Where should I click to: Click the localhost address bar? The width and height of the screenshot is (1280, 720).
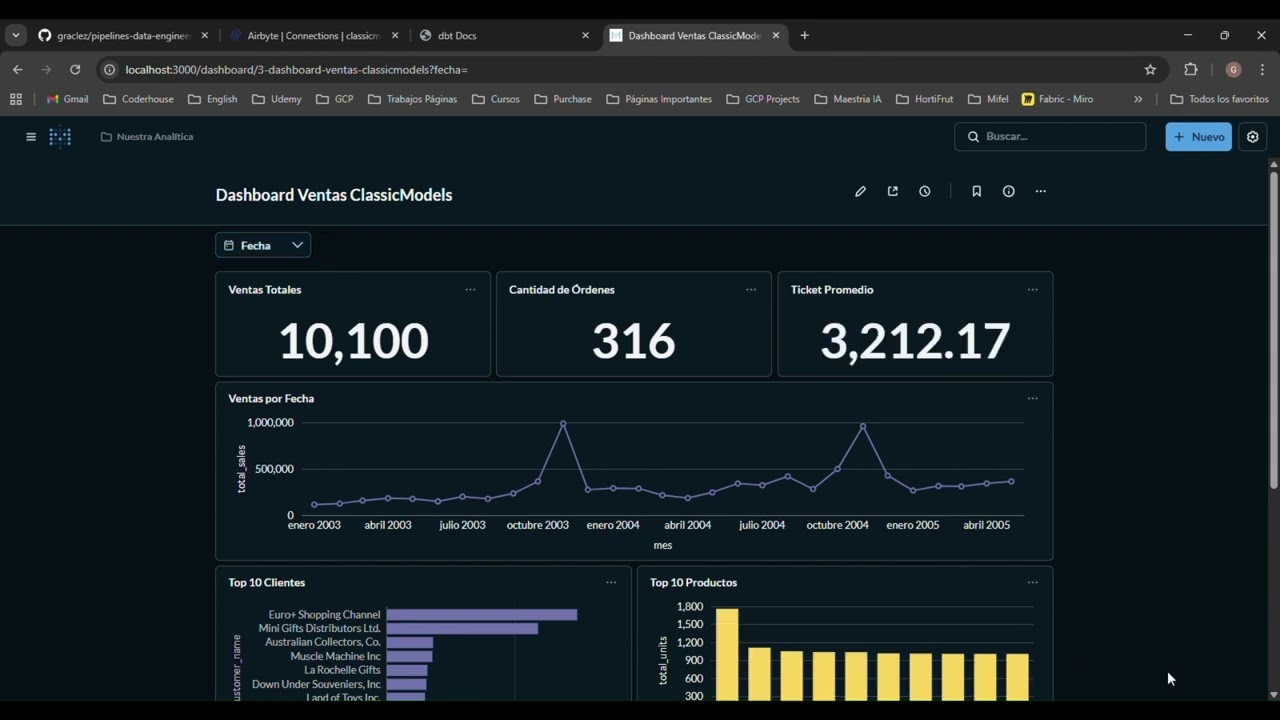click(630, 69)
